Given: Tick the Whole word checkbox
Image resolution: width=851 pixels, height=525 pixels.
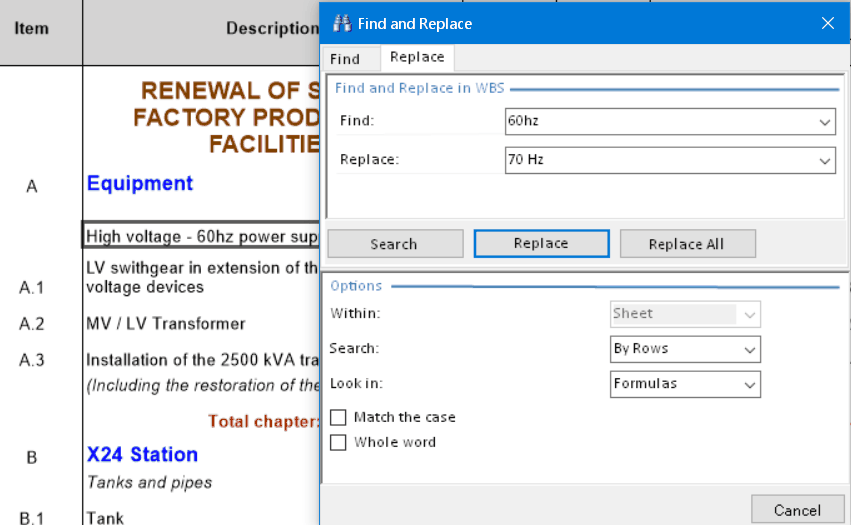Looking at the screenshot, I should (338, 442).
